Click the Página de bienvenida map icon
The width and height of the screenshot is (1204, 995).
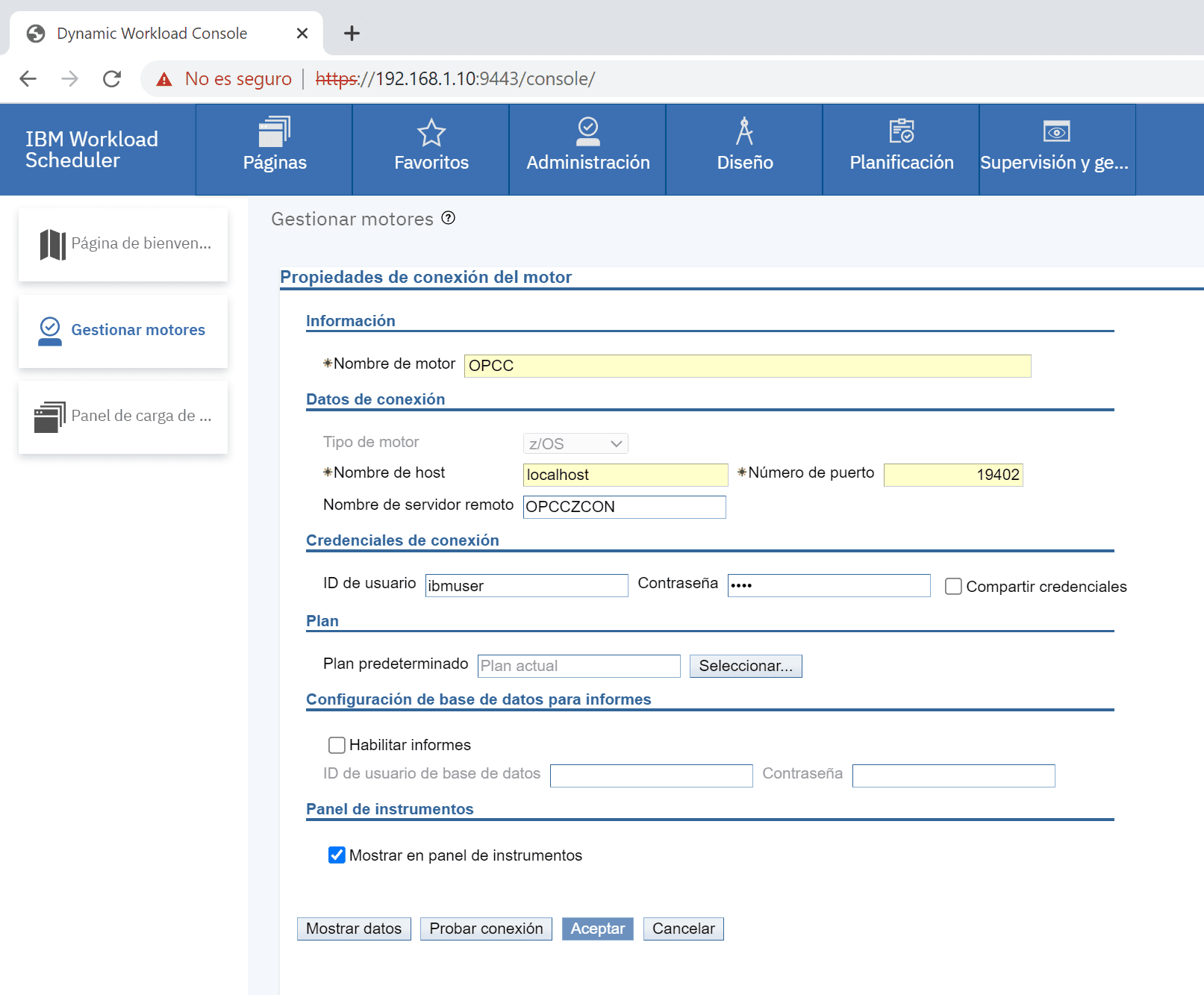point(52,244)
